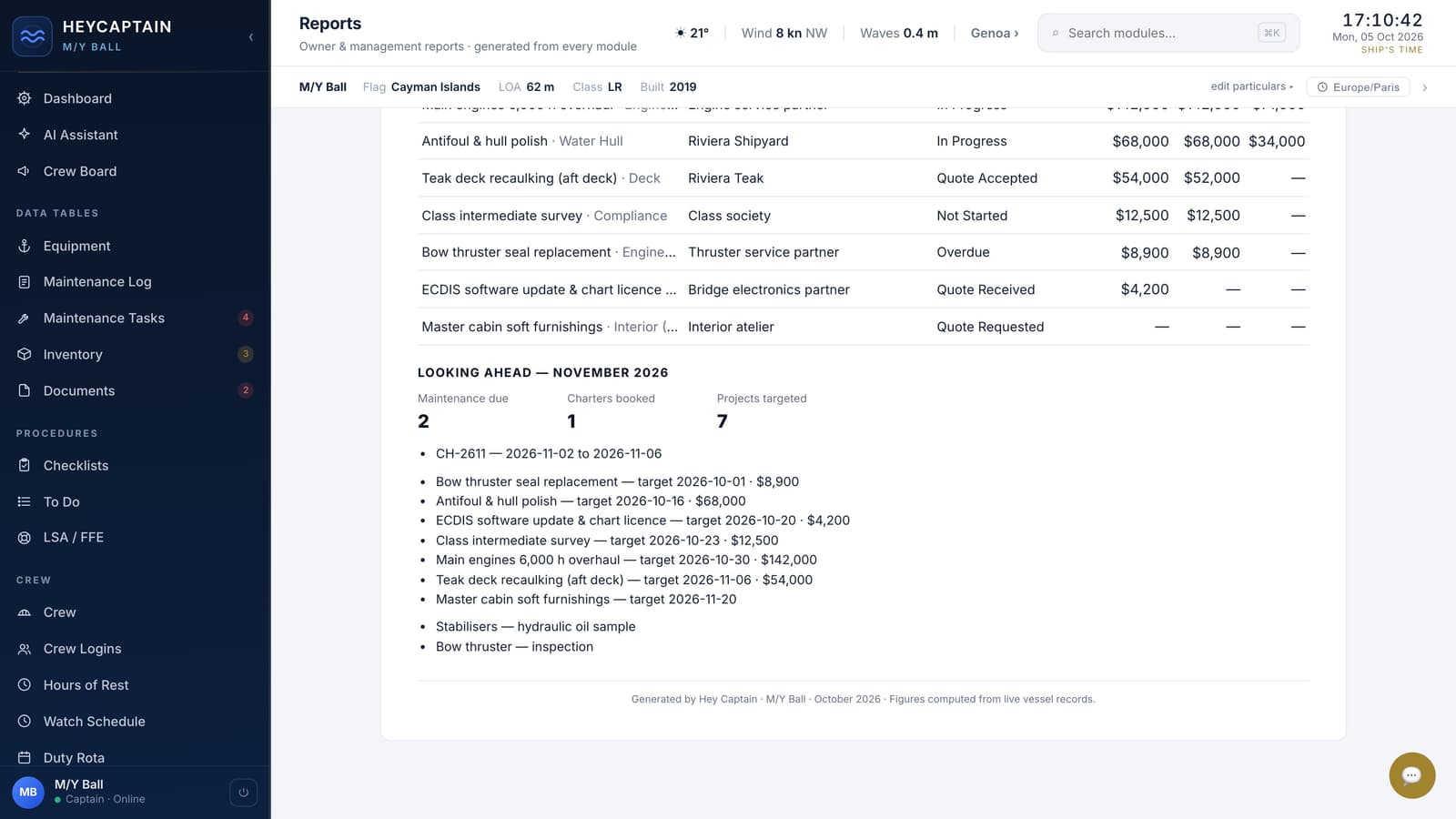Open the Europe/Paris timezone selector
1456x819 pixels.
1358,87
